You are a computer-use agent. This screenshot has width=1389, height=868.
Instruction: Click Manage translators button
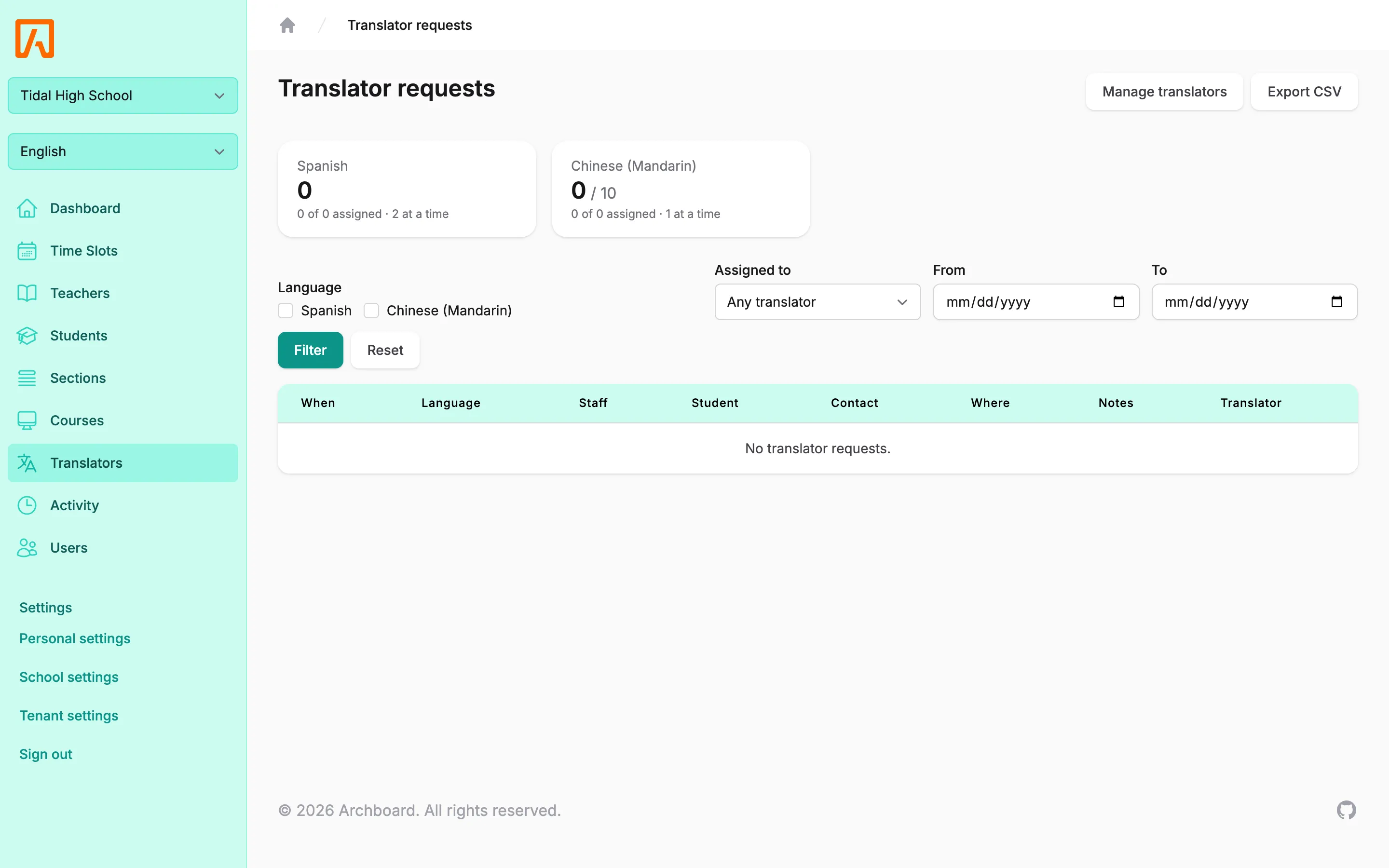pos(1164,92)
